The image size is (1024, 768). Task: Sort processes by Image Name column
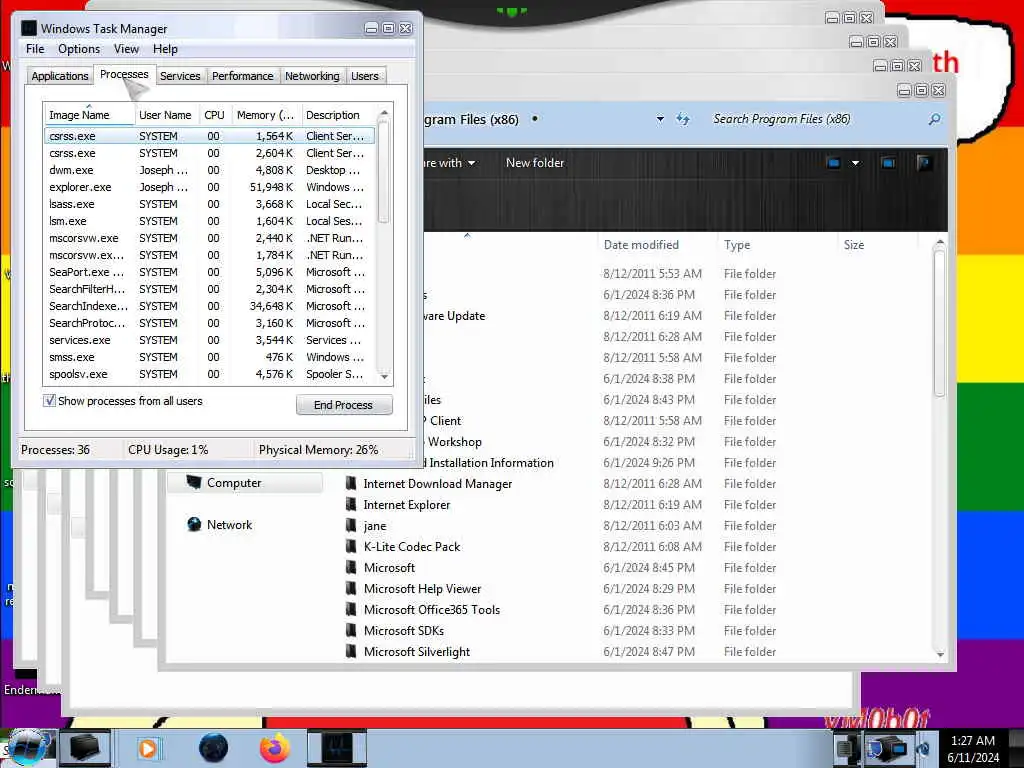(88, 115)
